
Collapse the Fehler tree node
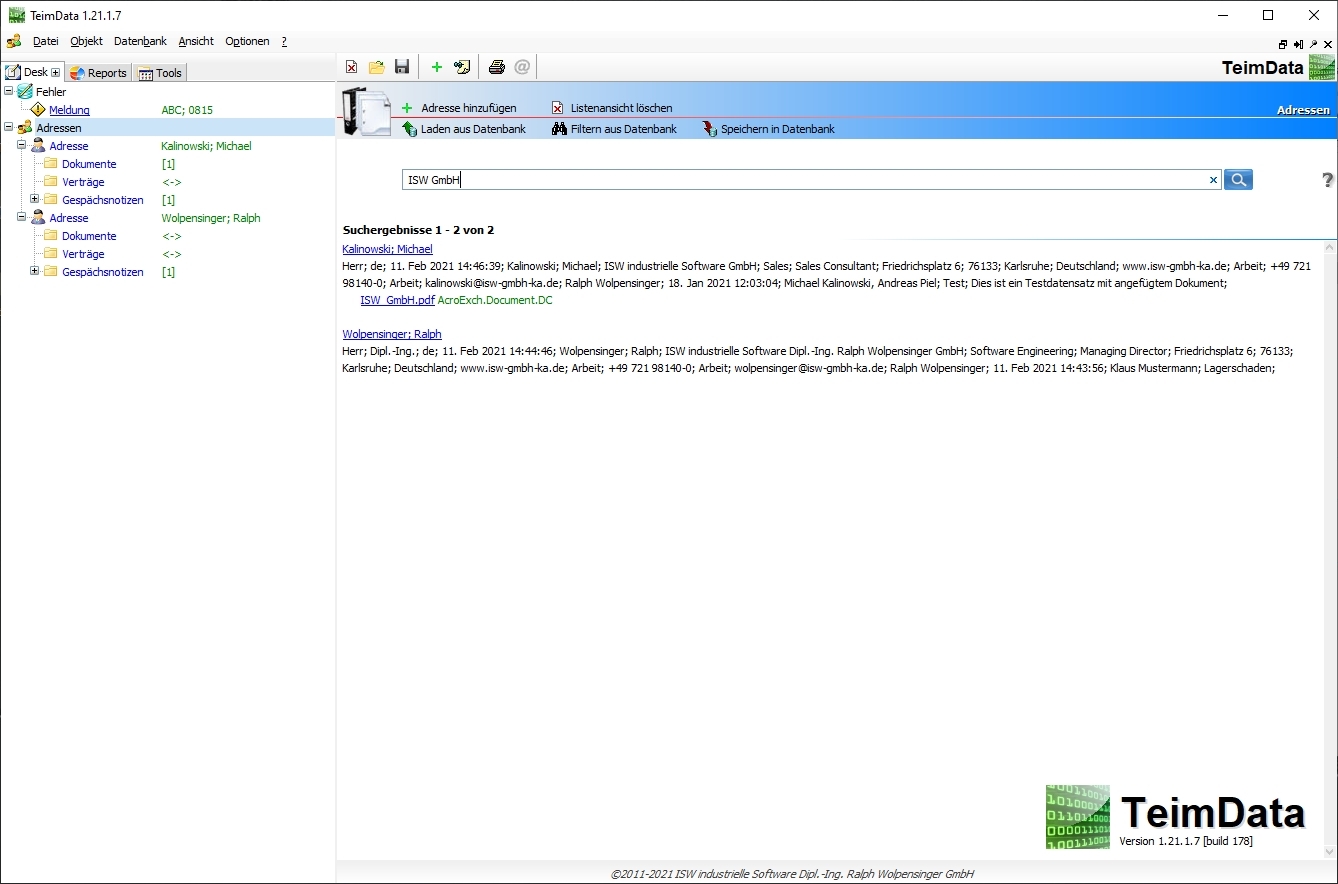(9, 91)
